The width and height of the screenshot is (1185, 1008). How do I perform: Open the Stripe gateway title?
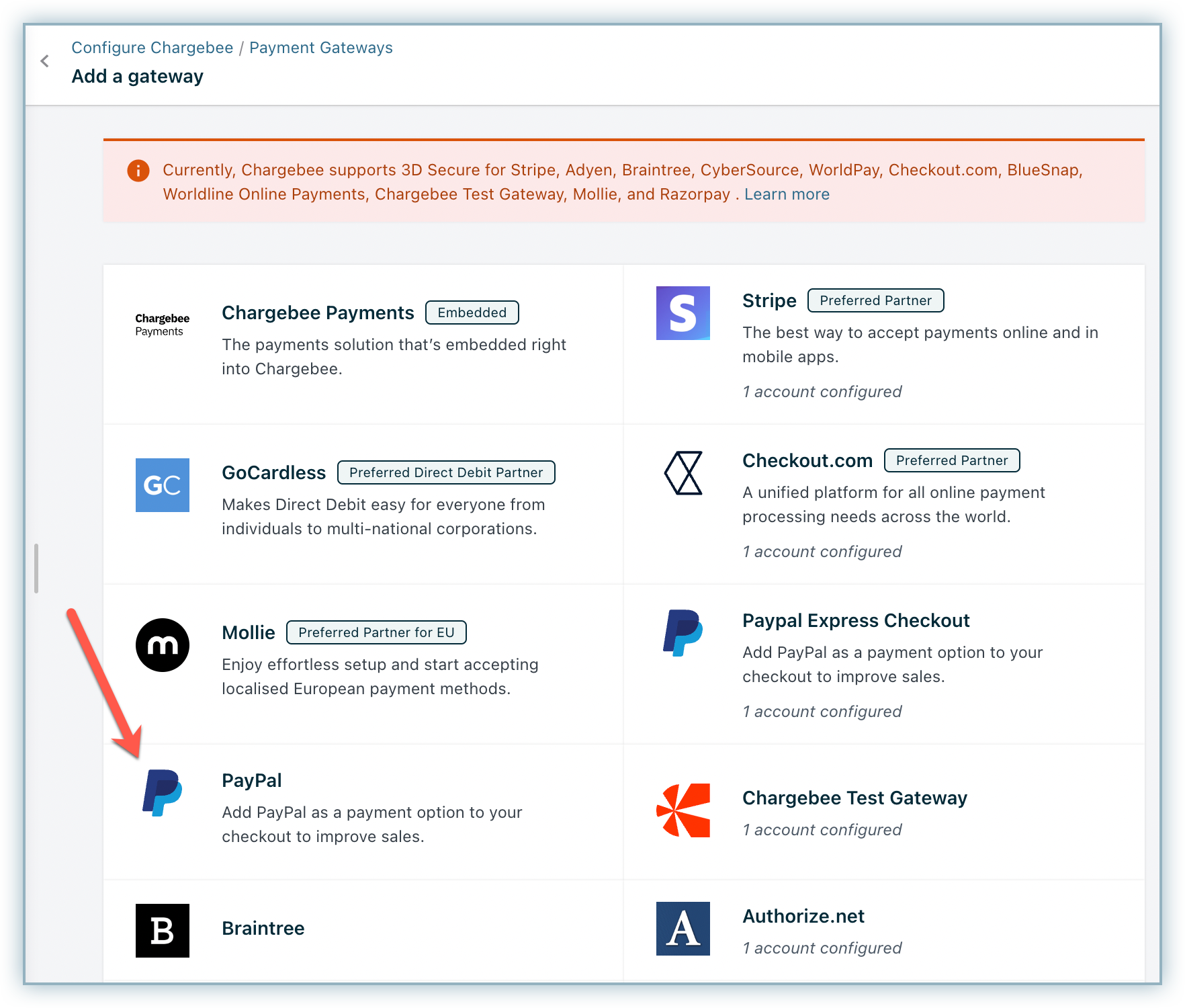tap(769, 301)
